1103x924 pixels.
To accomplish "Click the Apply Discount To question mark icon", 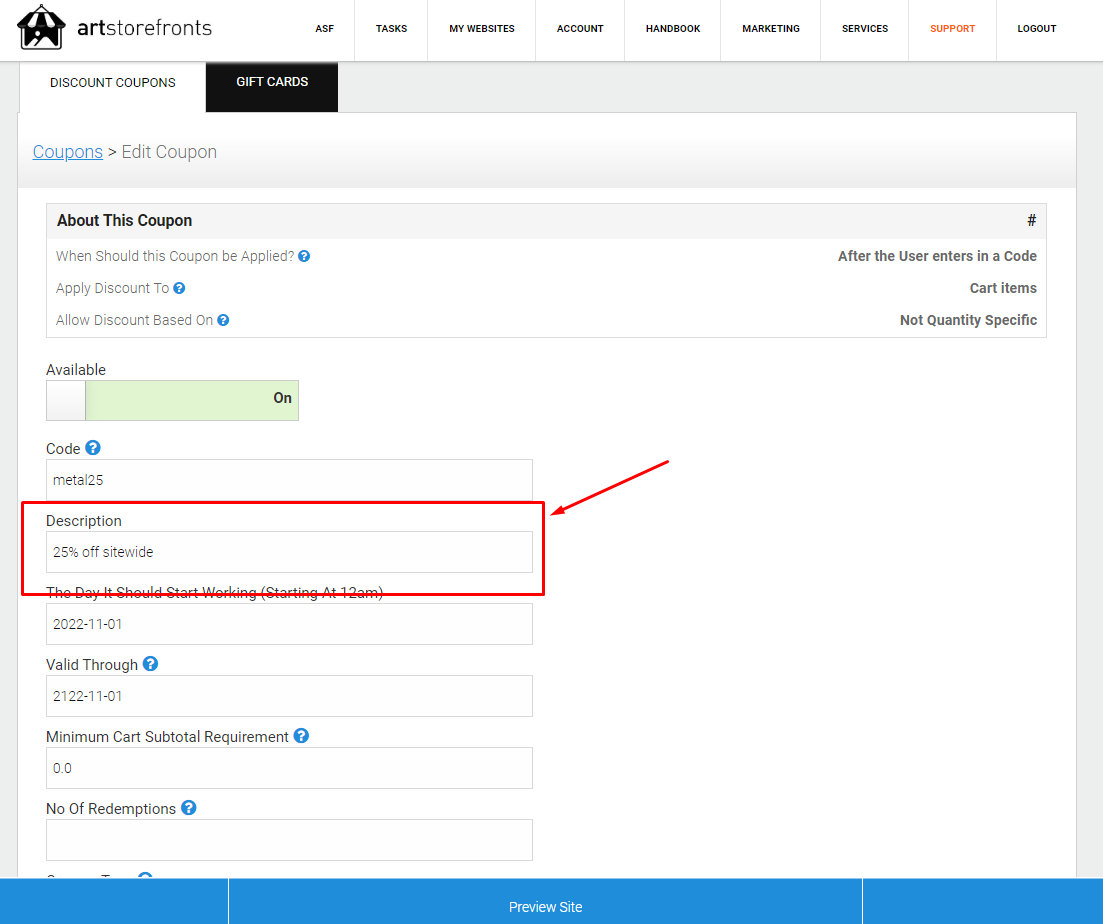I will pyautogui.click(x=179, y=288).
